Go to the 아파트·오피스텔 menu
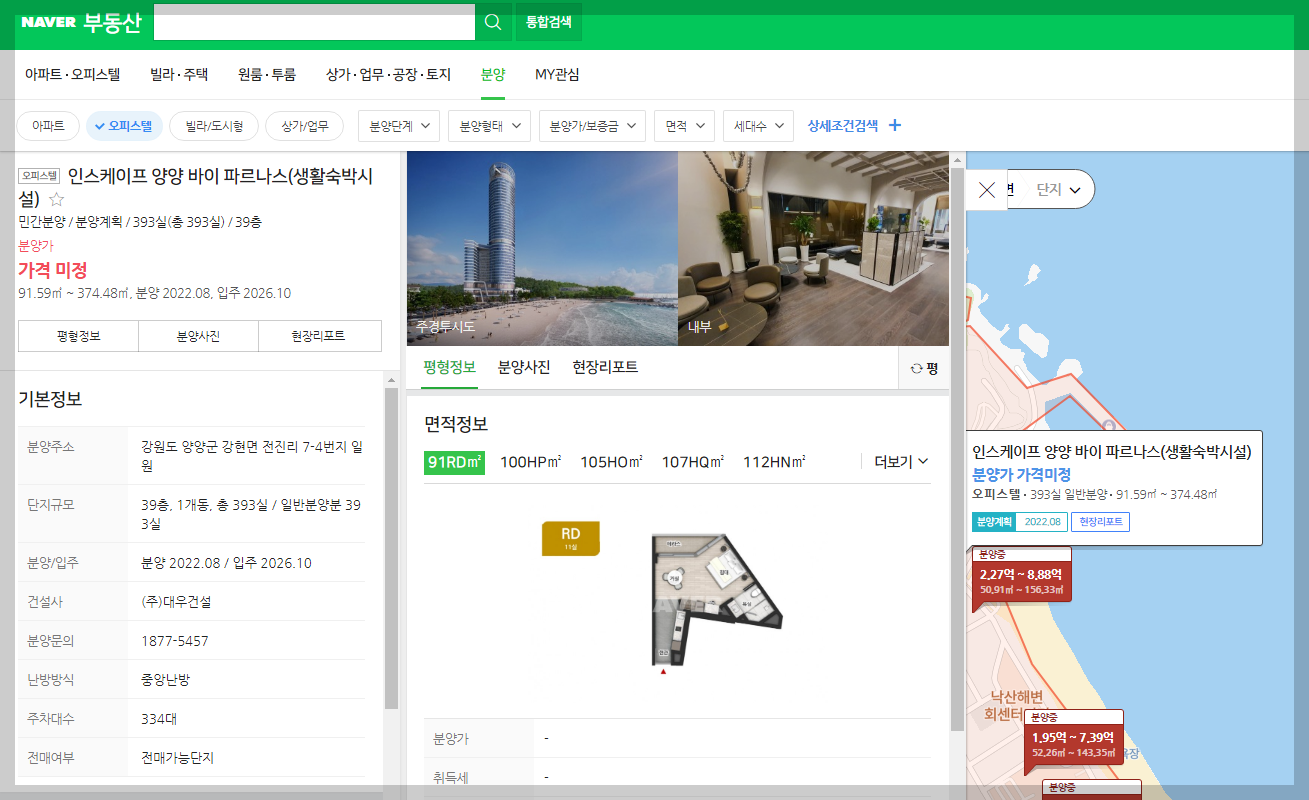Screen dimensions: 1309x800 point(72,74)
